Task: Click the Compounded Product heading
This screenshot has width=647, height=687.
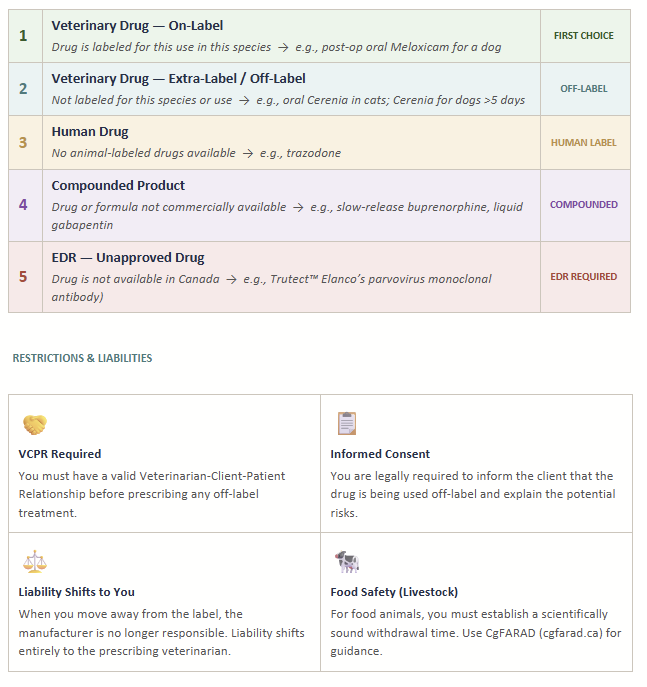Action: (x=118, y=185)
